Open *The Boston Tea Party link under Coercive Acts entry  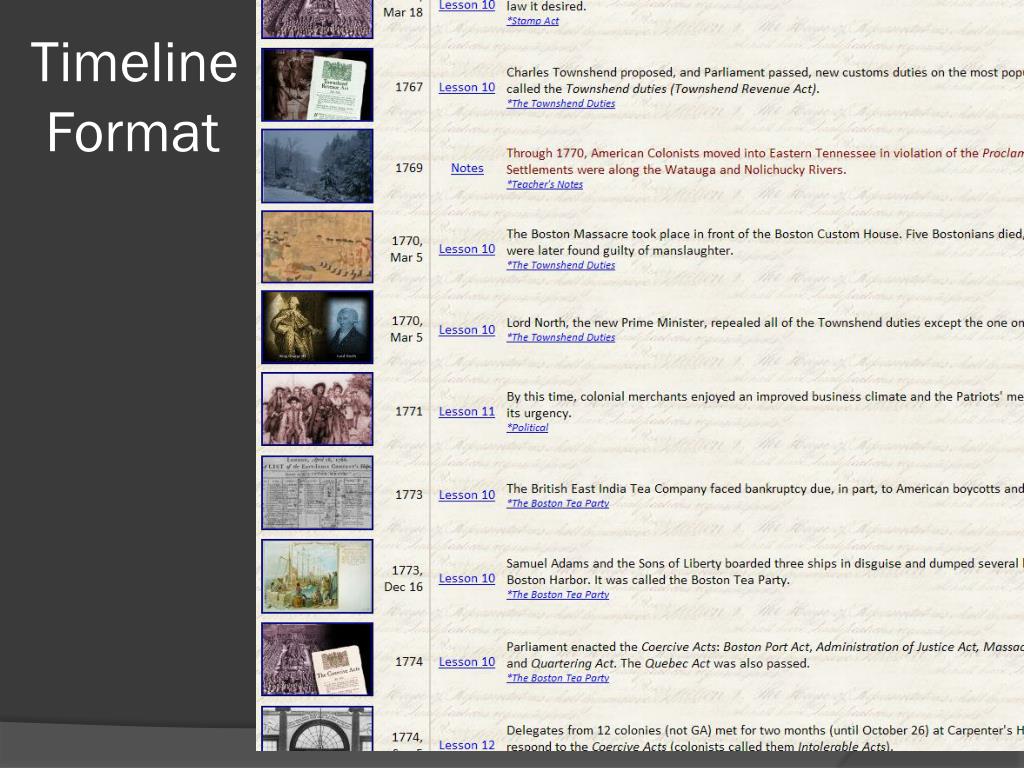coord(558,678)
